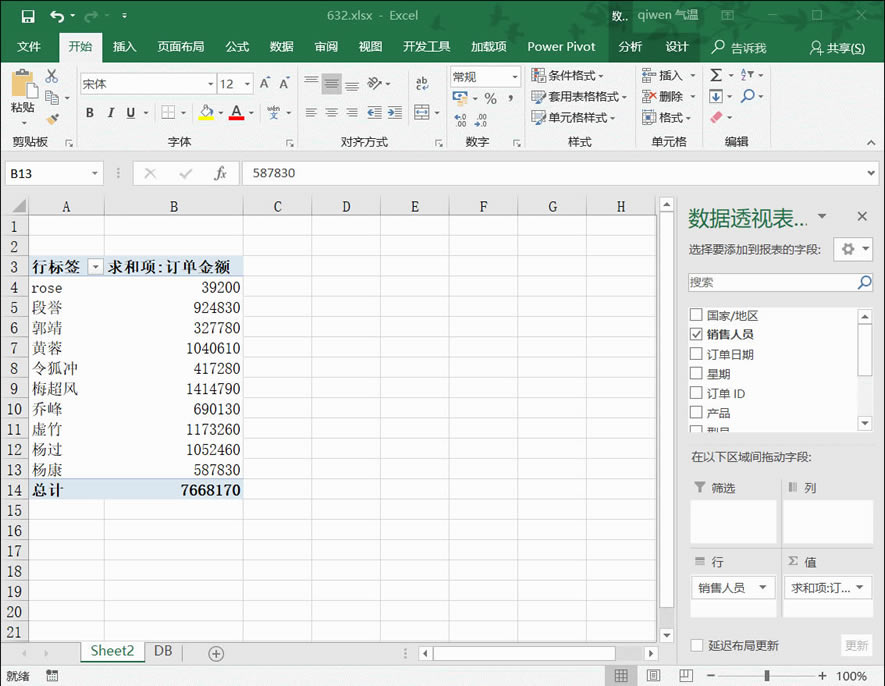Open the number format dropdown showing 常规
The image size is (885, 686).
[x=515, y=75]
